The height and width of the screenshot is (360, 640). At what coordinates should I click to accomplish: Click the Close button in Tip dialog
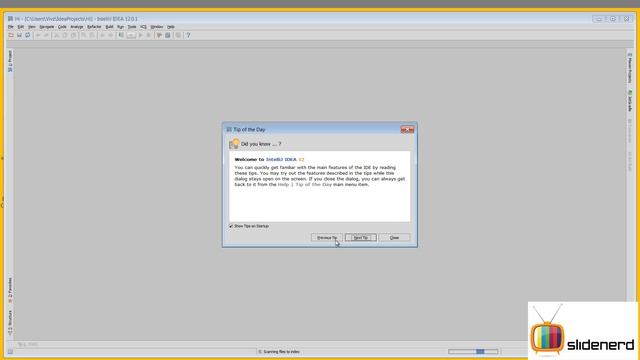click(394, 238)
